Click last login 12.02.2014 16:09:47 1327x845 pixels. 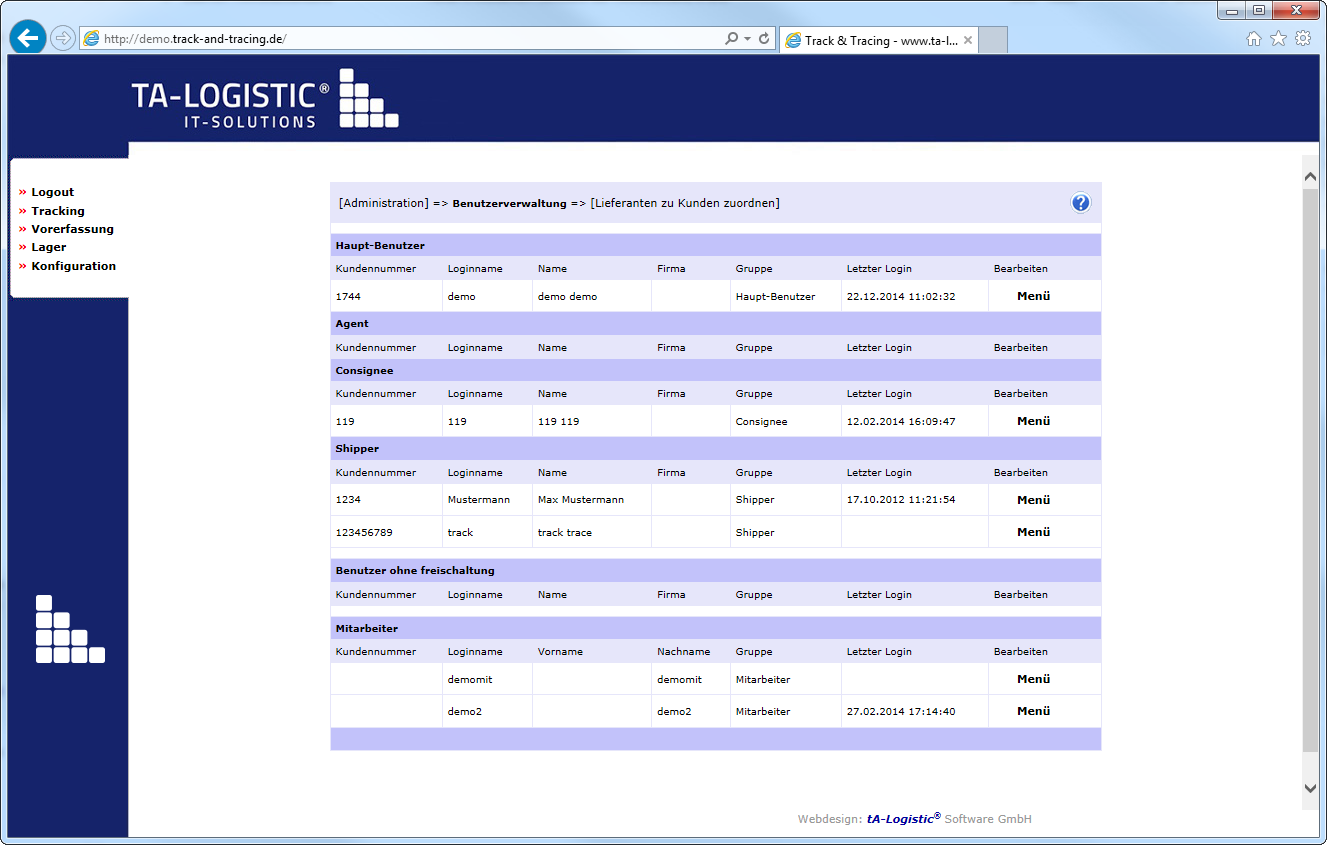click(901, 422)
